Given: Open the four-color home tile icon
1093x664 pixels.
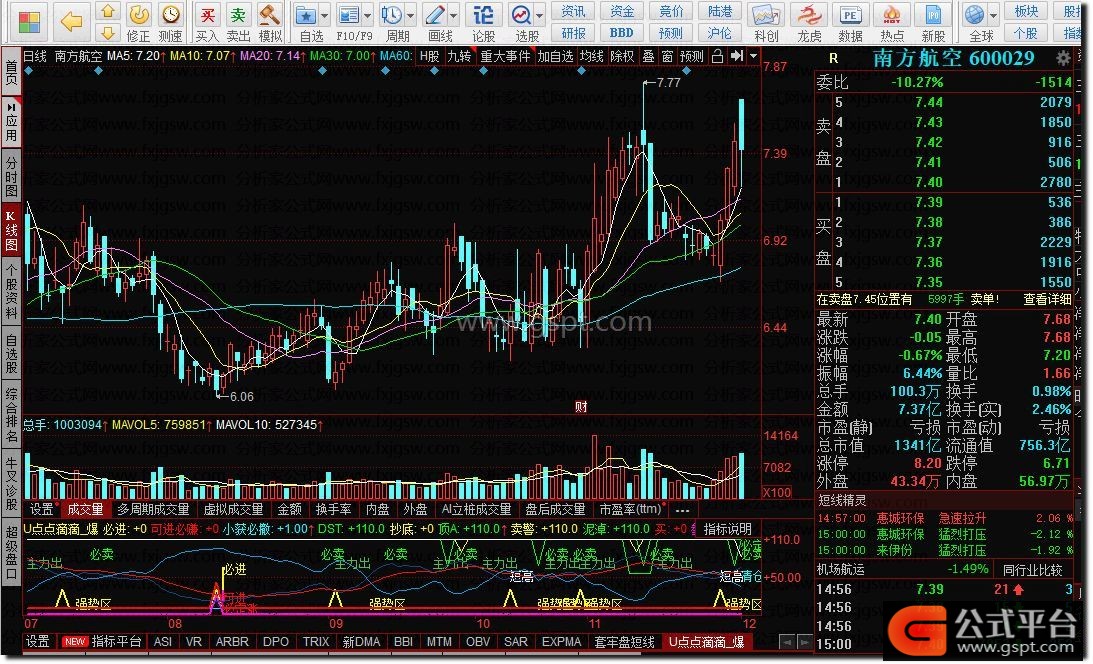Looking at the screenshot, I should pos(29,22).
